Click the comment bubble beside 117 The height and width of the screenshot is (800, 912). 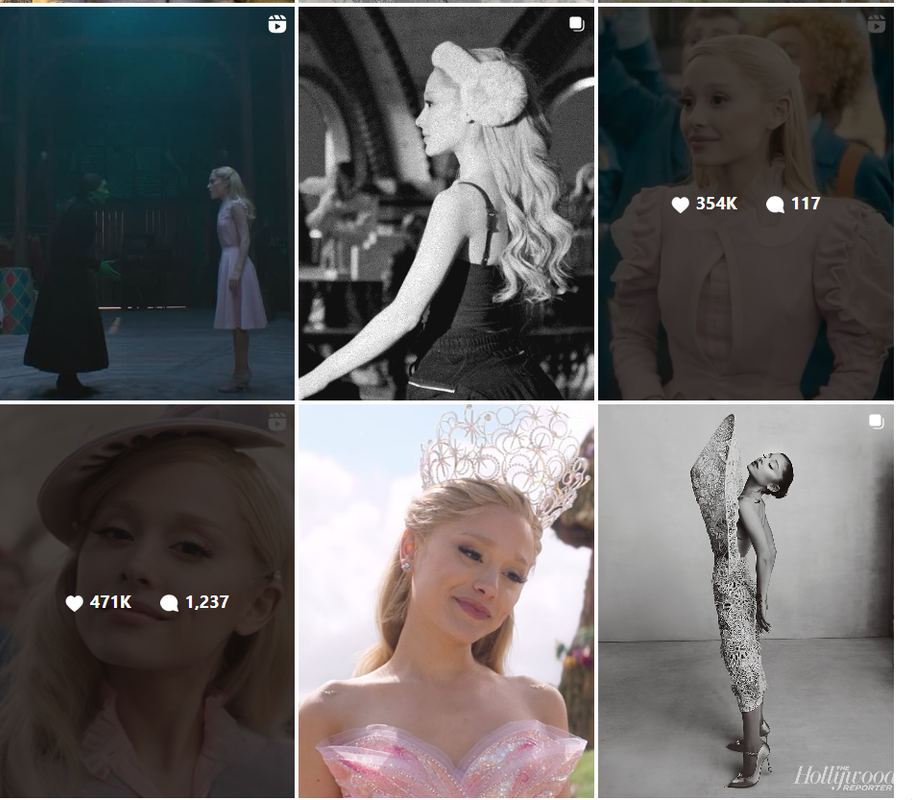775,205
